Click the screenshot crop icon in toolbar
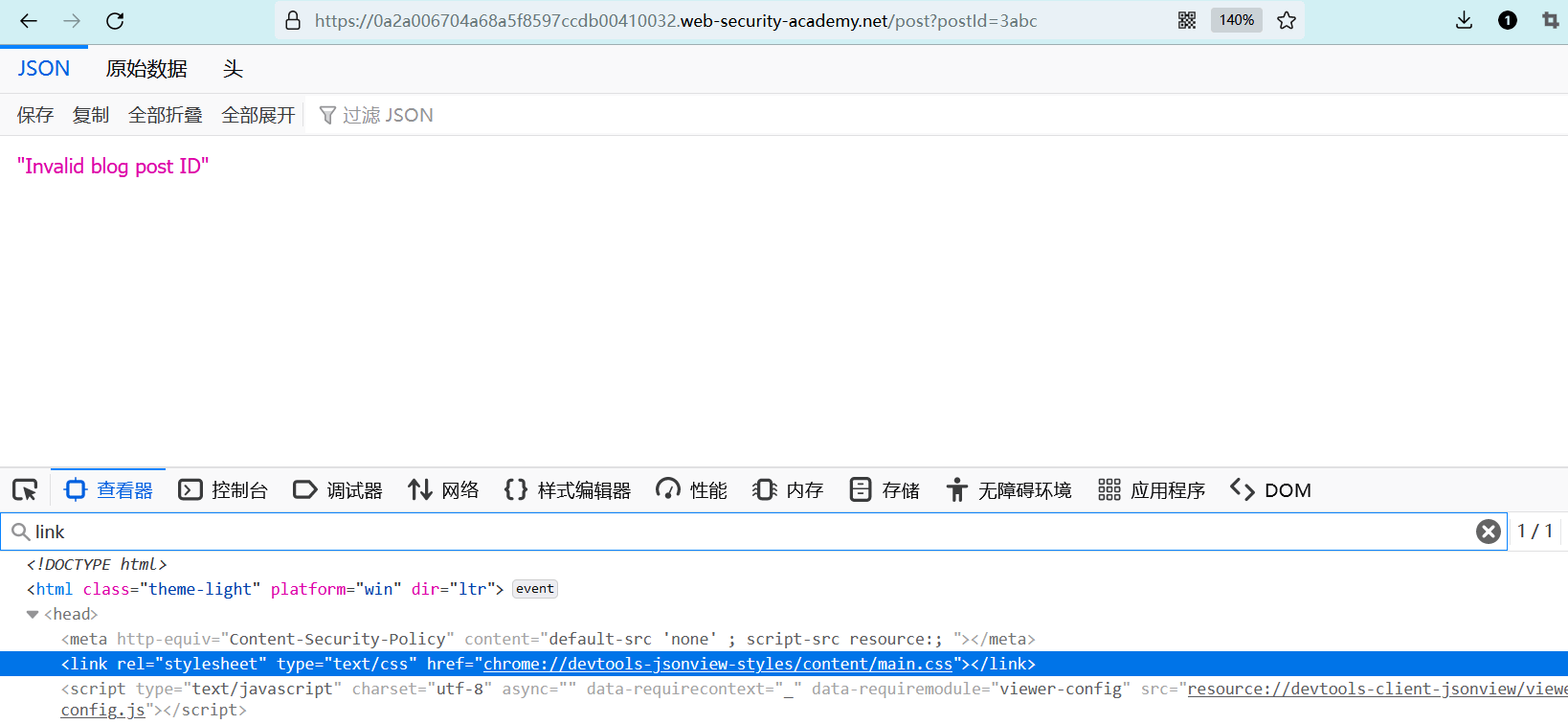The image size is (1568, 724). [x=1550, y=20]
